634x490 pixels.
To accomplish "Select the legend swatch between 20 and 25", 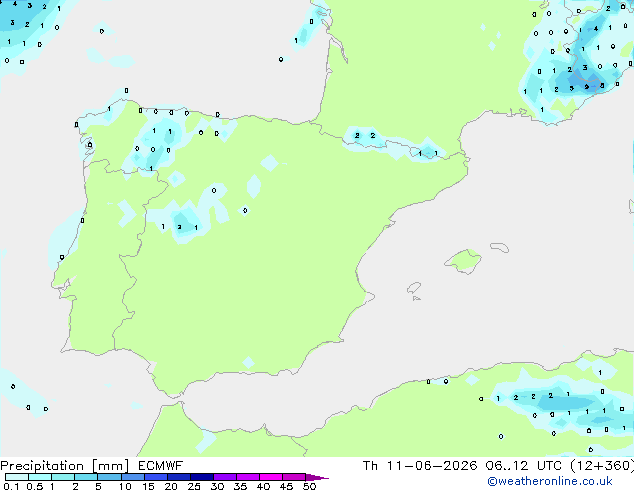I will click(178, 477).
